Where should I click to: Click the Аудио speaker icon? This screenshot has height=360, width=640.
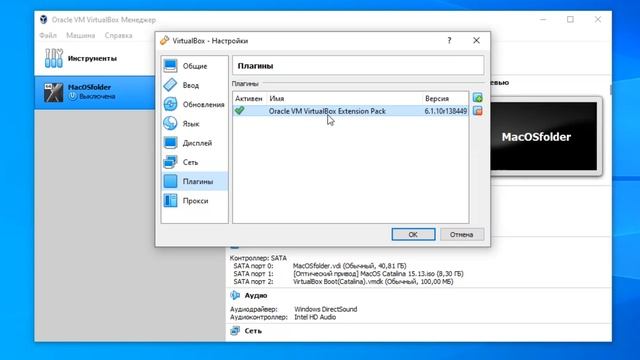[x=235, y=295]
